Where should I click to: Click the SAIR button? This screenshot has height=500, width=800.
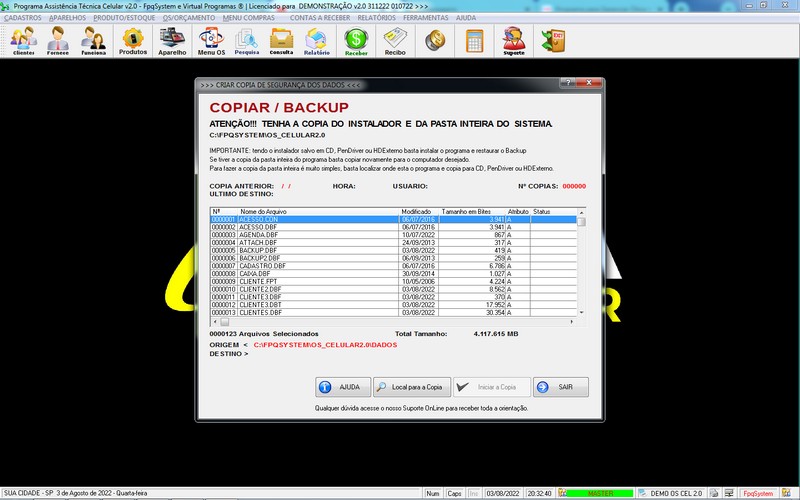561,387
